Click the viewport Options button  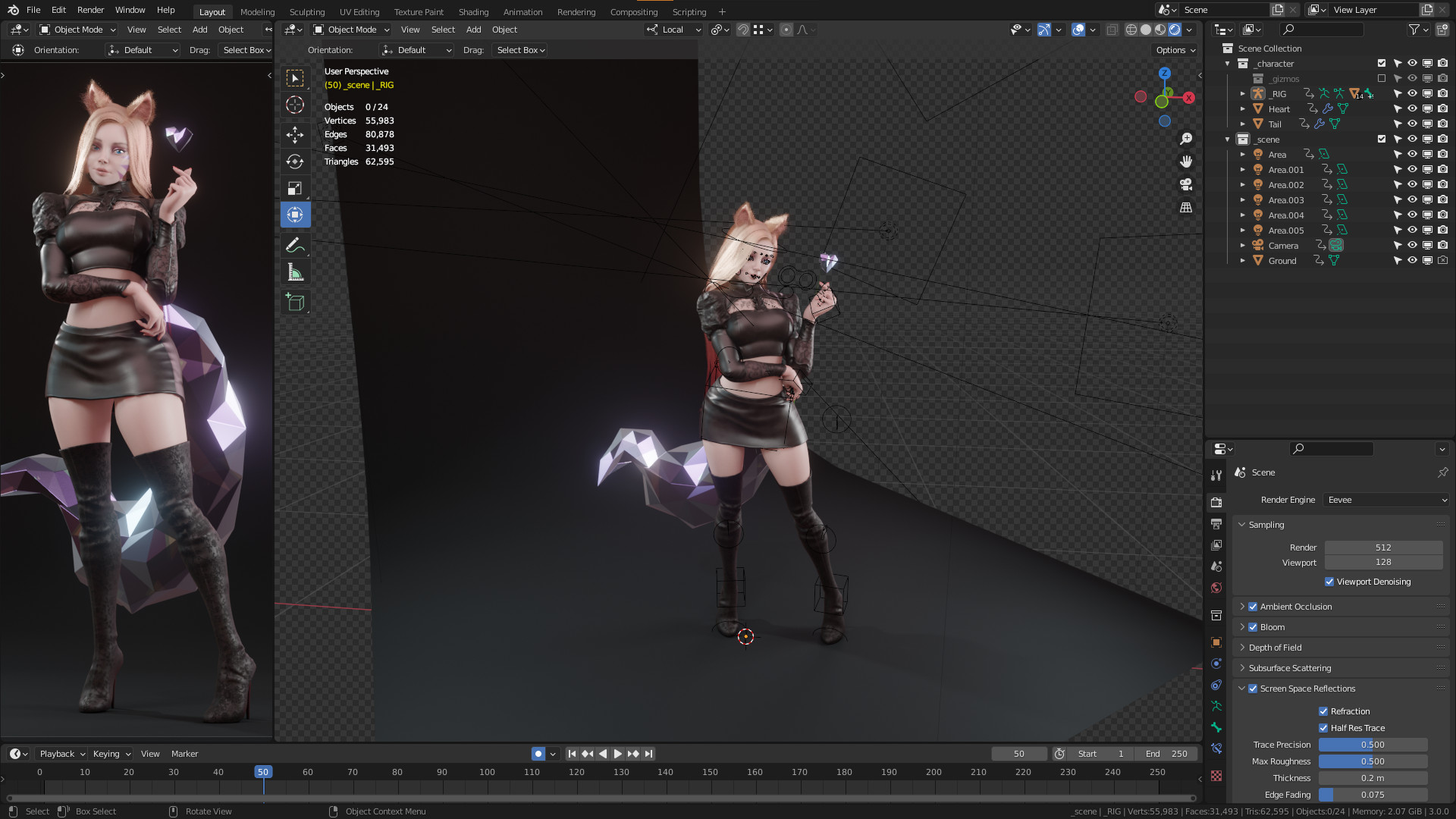point(1175,50)
